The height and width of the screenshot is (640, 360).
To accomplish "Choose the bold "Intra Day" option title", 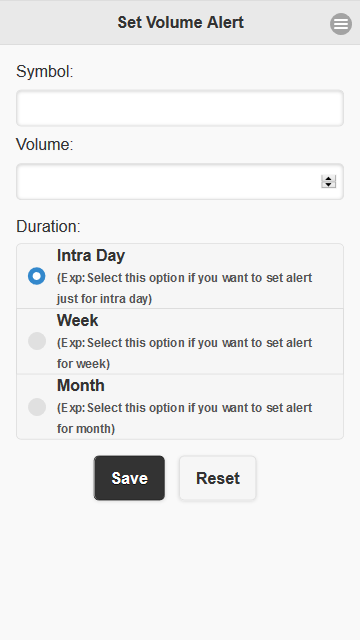I will 91,256.
